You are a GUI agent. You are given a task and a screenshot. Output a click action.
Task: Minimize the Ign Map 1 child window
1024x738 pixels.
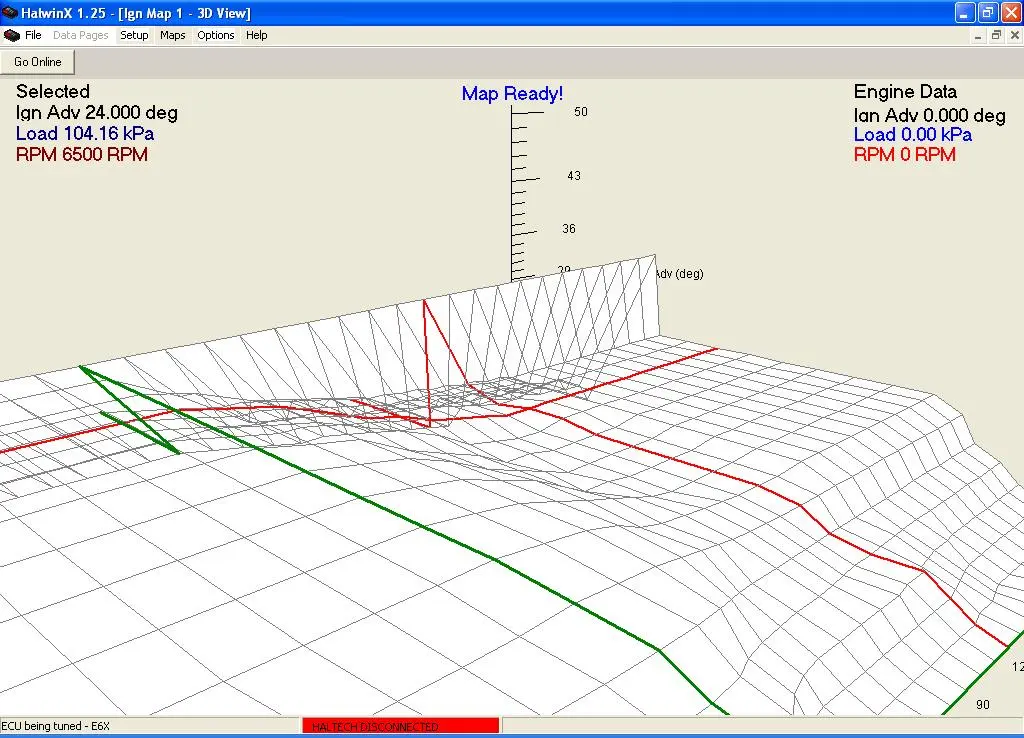click(x=977, y=35)
